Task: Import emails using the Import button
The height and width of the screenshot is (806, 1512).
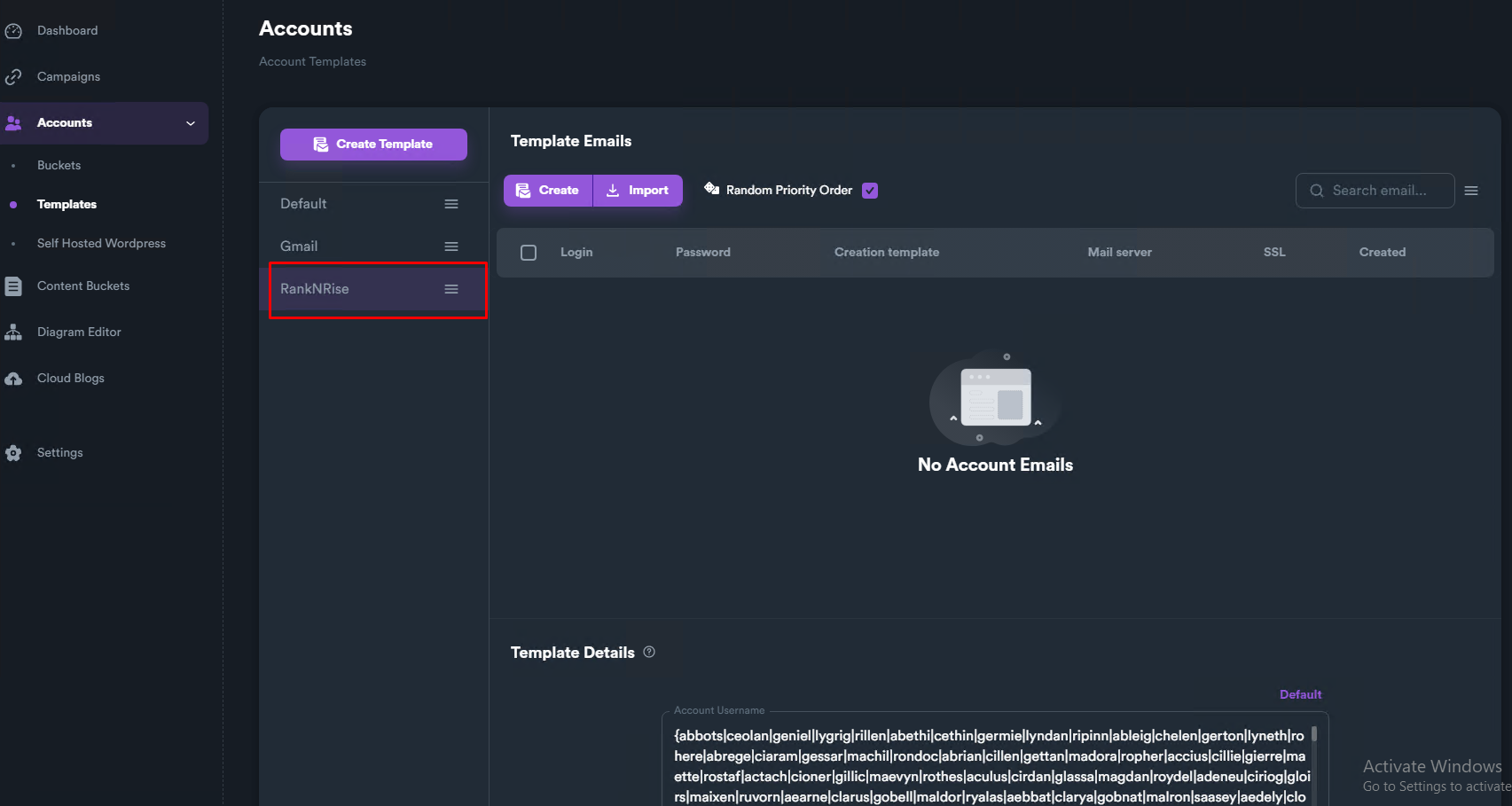Action: pos(637,190)
